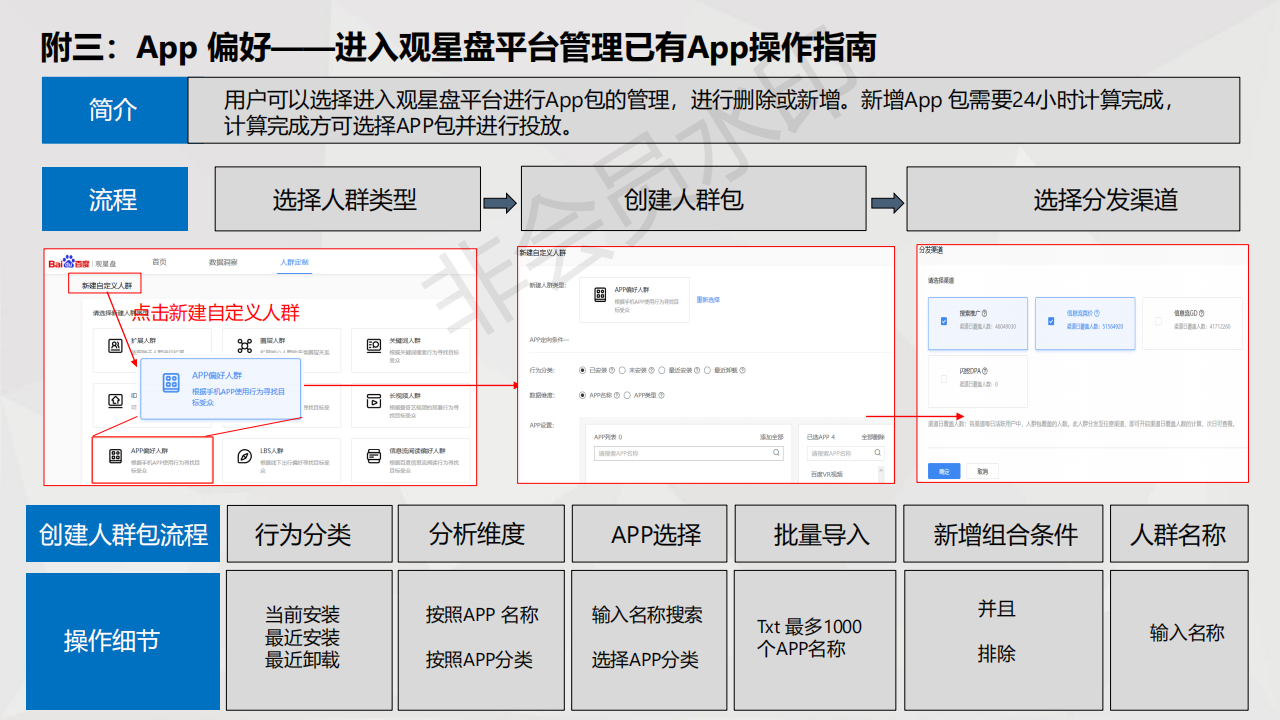1280x720 pixels.
Task: Click the help icon next to 闪投DPA
Action: click(x=985, y=371)
